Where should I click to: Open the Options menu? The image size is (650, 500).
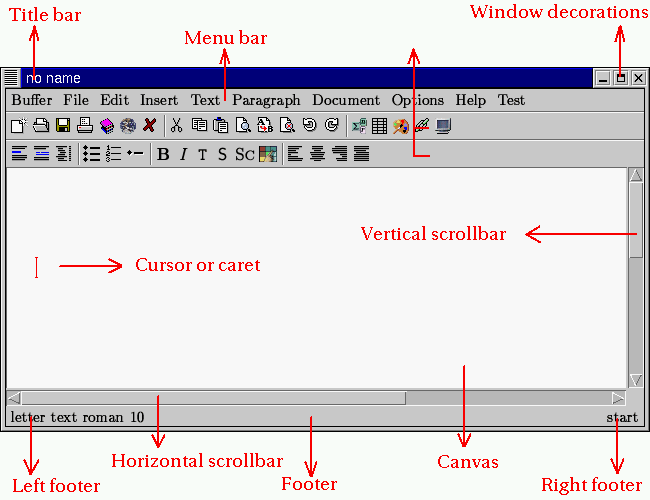417,100
